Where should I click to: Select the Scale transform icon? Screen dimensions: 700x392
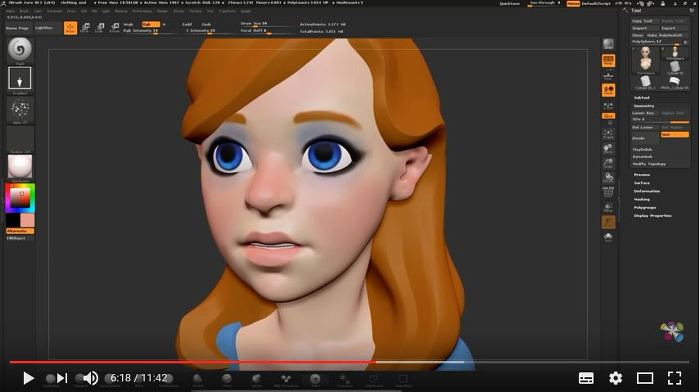click(x=100, y=28)
